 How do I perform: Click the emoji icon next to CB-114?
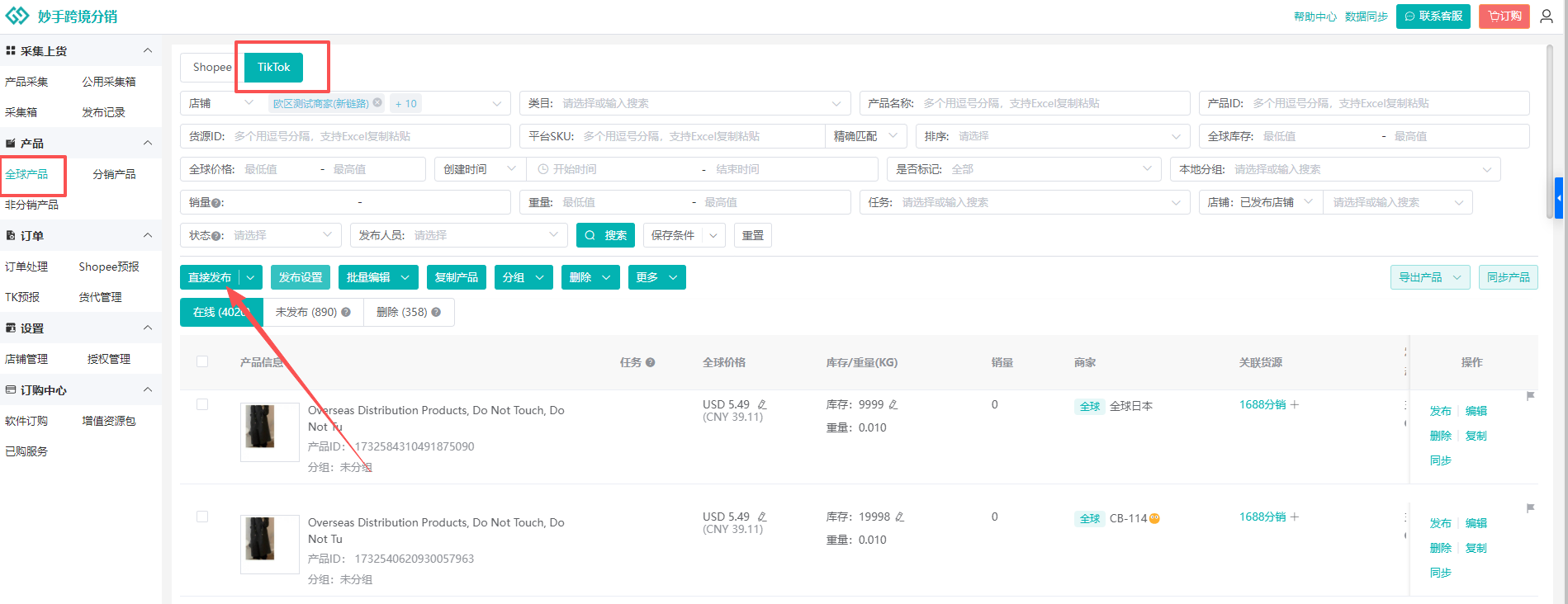(1154, 518)
